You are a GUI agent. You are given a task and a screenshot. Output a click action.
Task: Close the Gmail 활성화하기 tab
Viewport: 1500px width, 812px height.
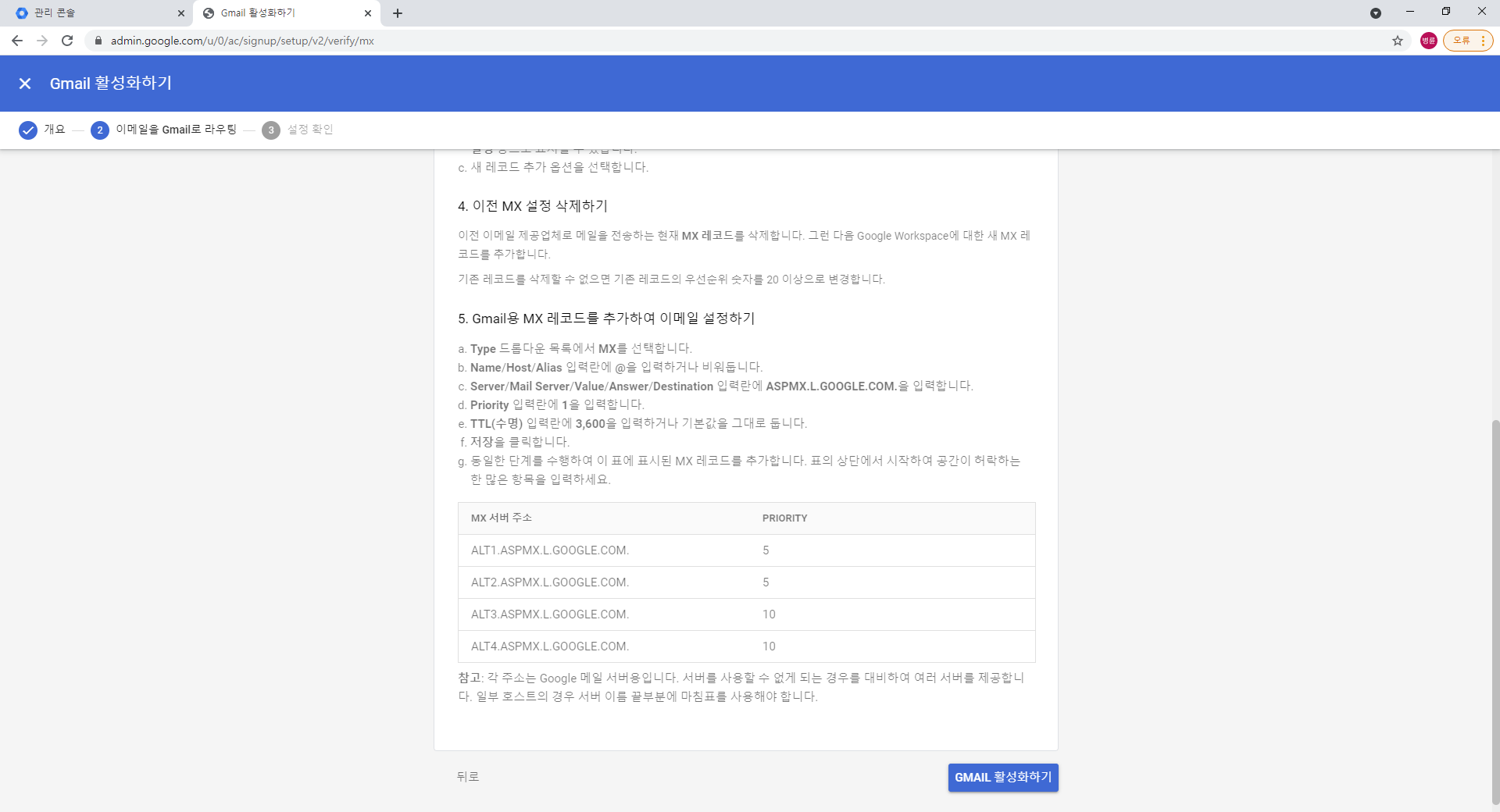pyautogui.click(x=368, y=13)
